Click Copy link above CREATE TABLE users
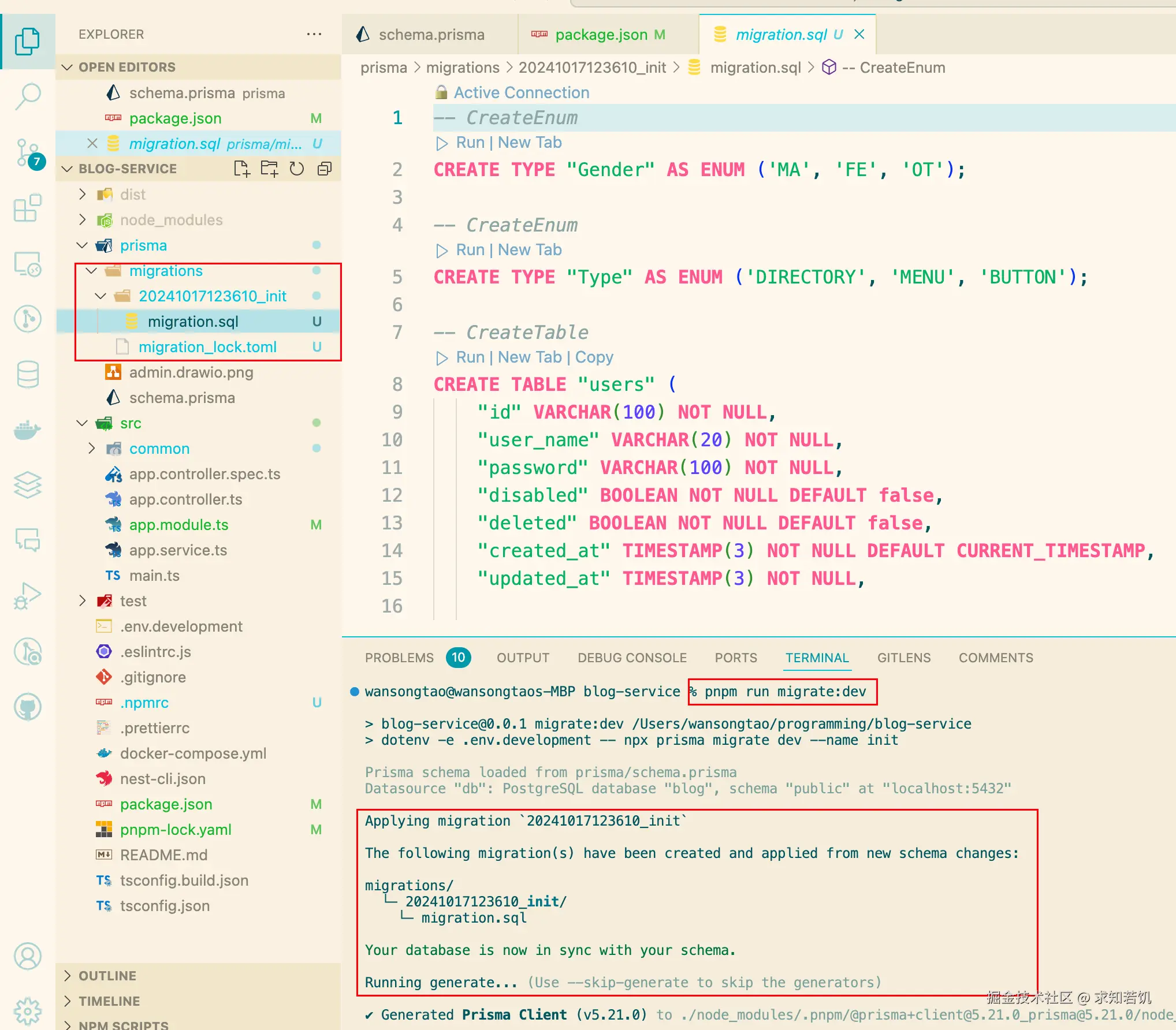Screen dimensions: 1176x1030 pos(594,357)
